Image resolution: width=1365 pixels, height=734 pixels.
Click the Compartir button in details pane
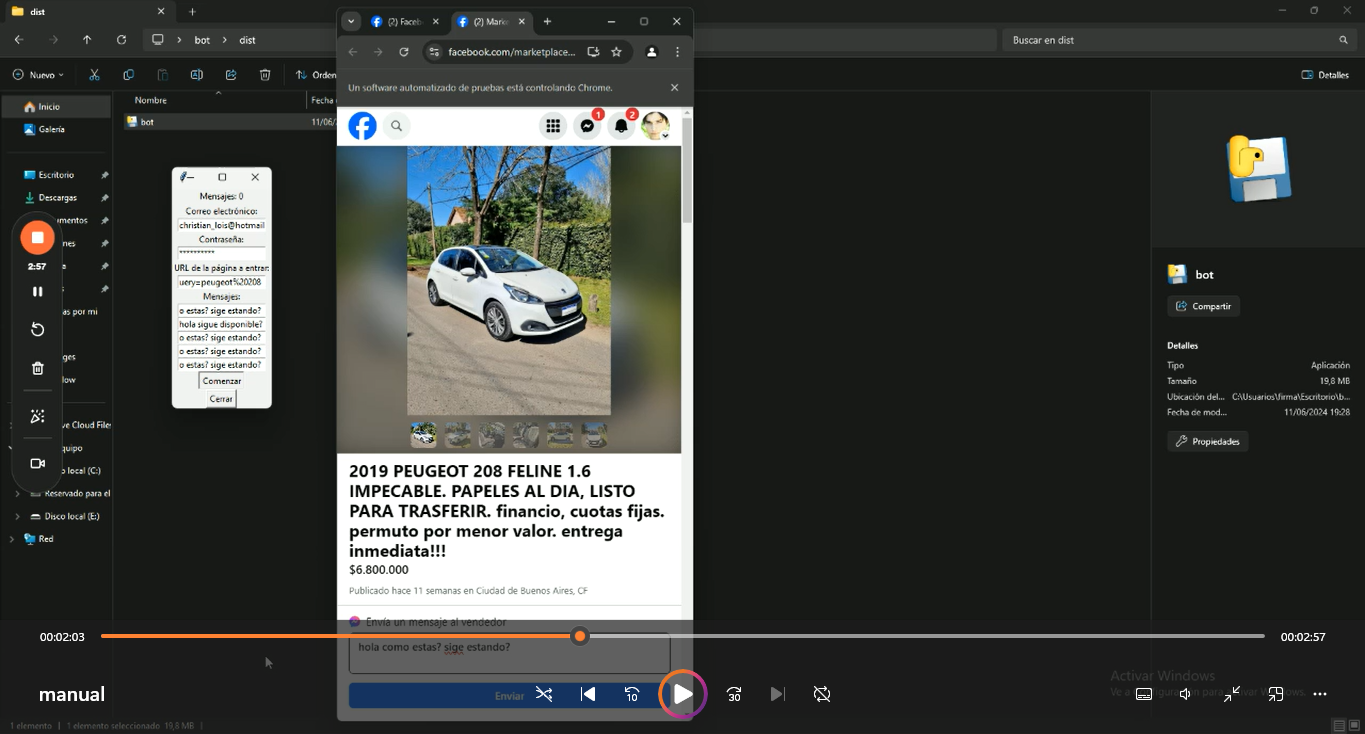coord(1203,306)
